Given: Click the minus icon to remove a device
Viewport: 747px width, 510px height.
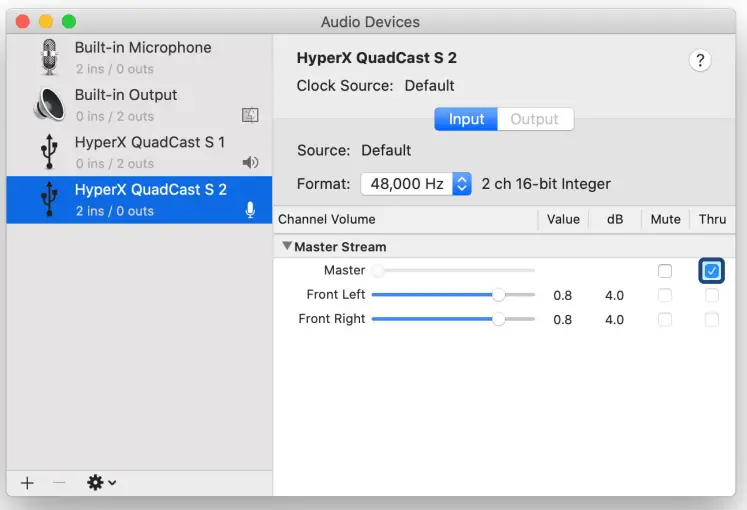Looking at the screenshot, I should pos(59,483).
